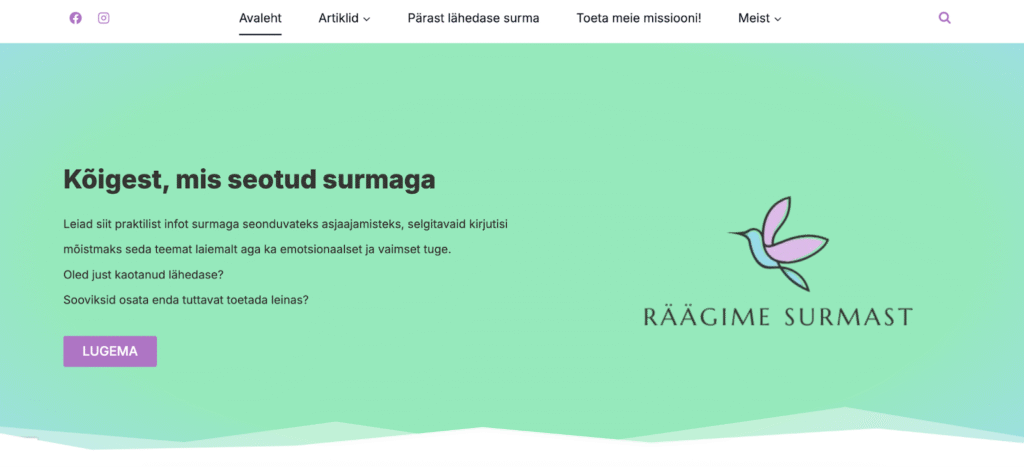Viewport: 1024px width, 467px height.
Task: Open the Facebook page icon
Action: pos(76,18)
